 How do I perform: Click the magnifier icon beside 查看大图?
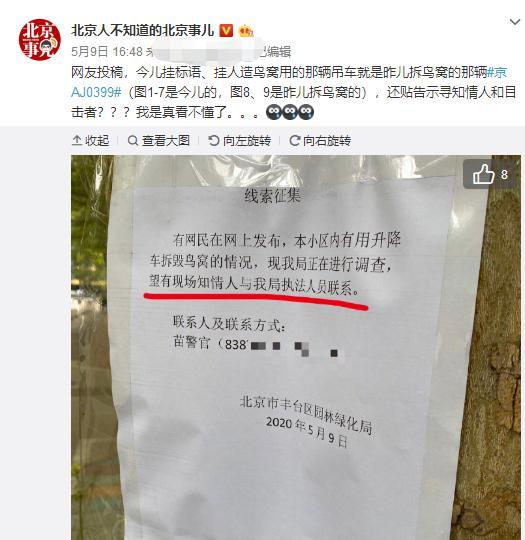133,141
